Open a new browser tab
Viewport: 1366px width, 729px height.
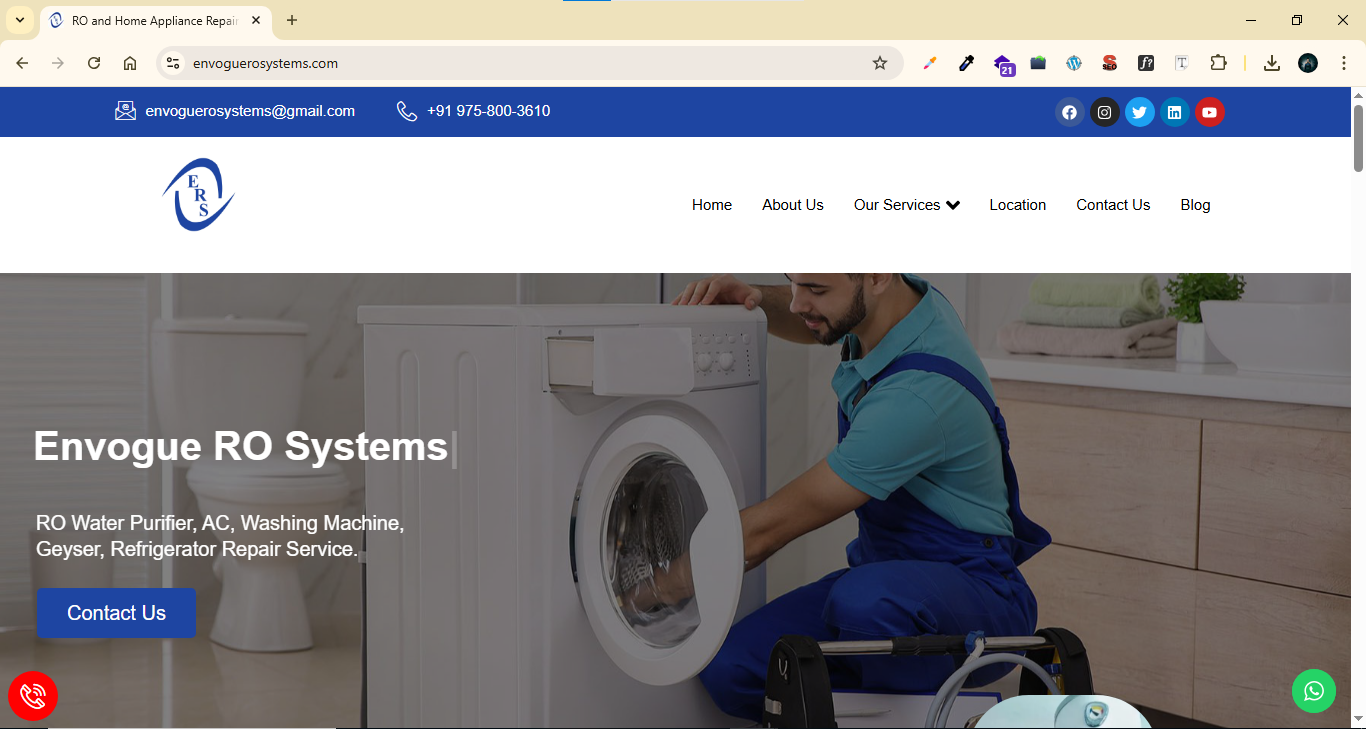[x=292, y=20]
